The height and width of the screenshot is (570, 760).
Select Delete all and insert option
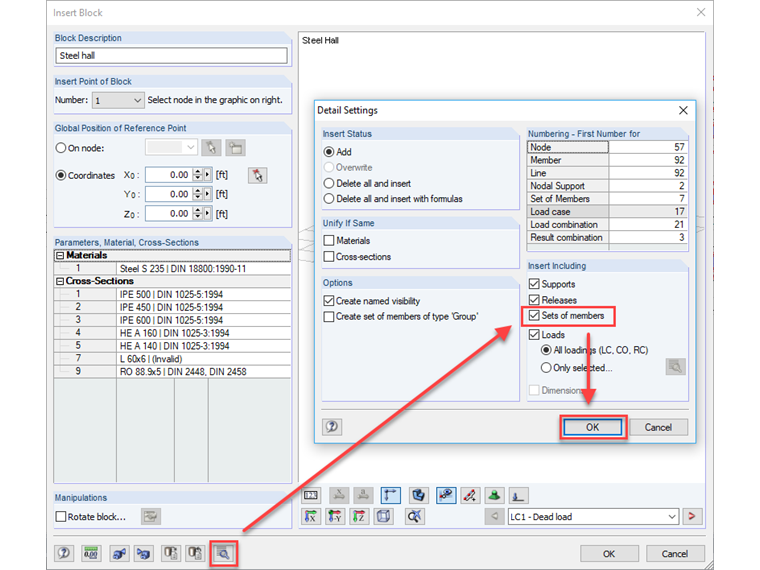click(329, 183)
